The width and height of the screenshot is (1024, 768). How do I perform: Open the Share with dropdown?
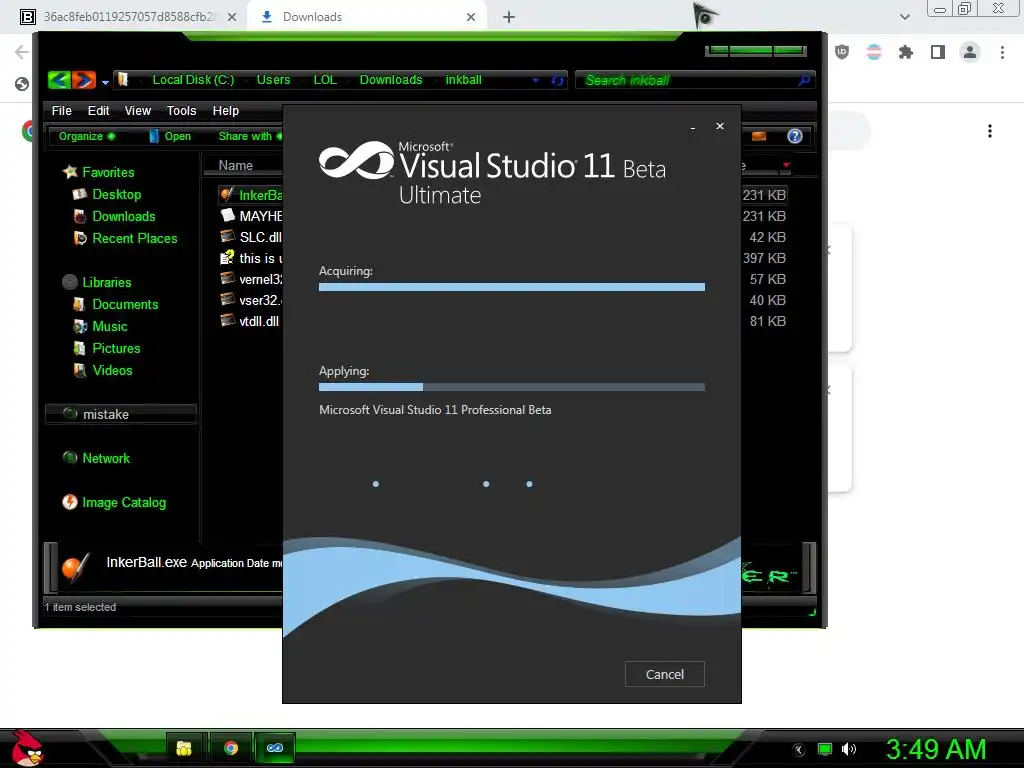[250, 136]
